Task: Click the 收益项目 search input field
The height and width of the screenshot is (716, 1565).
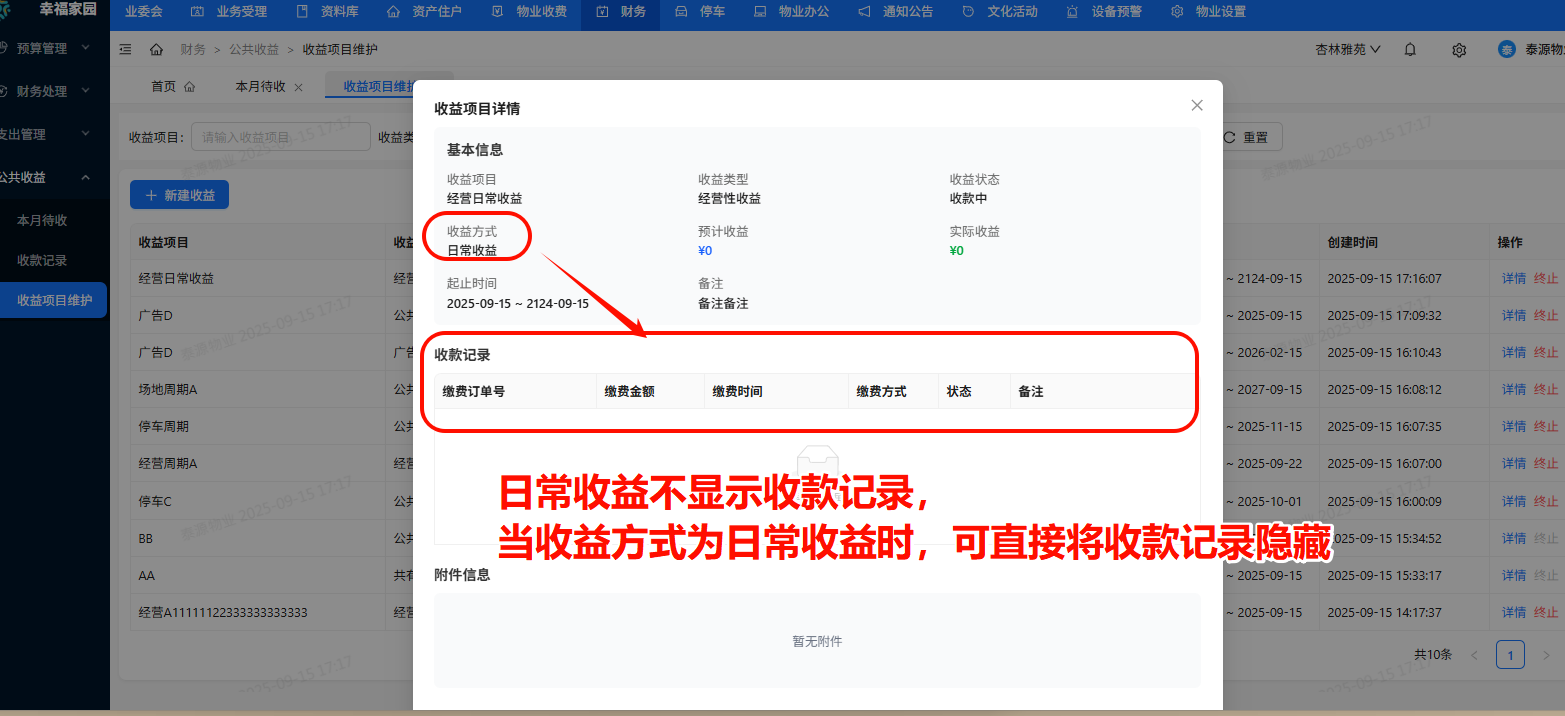Action: pyautogui.click(x=280, y=138)
